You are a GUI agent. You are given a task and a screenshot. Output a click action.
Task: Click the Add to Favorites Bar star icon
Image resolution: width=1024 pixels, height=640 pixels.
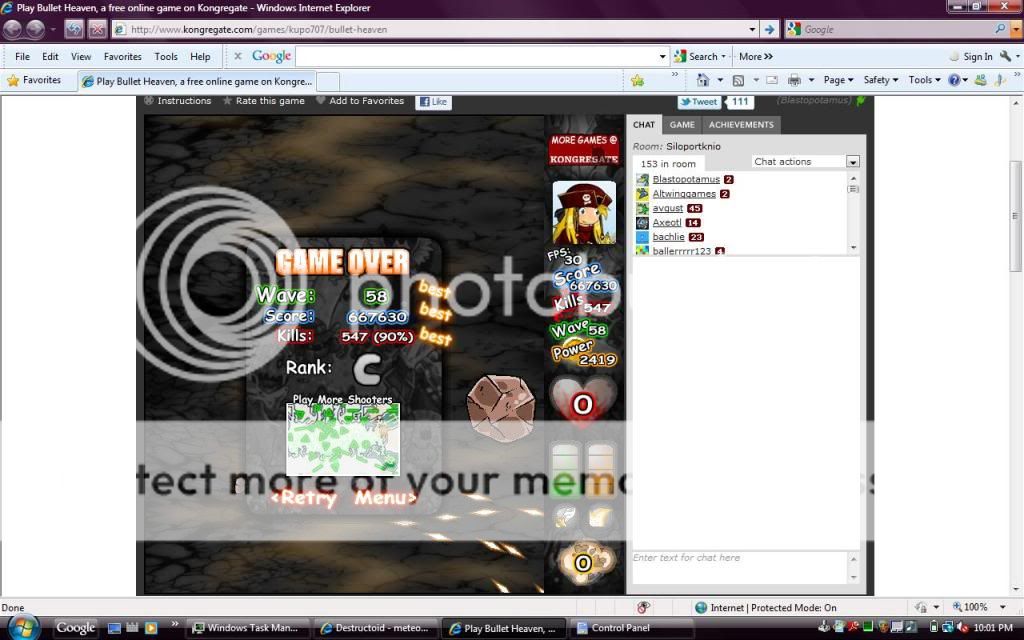[x=637, y=80]
